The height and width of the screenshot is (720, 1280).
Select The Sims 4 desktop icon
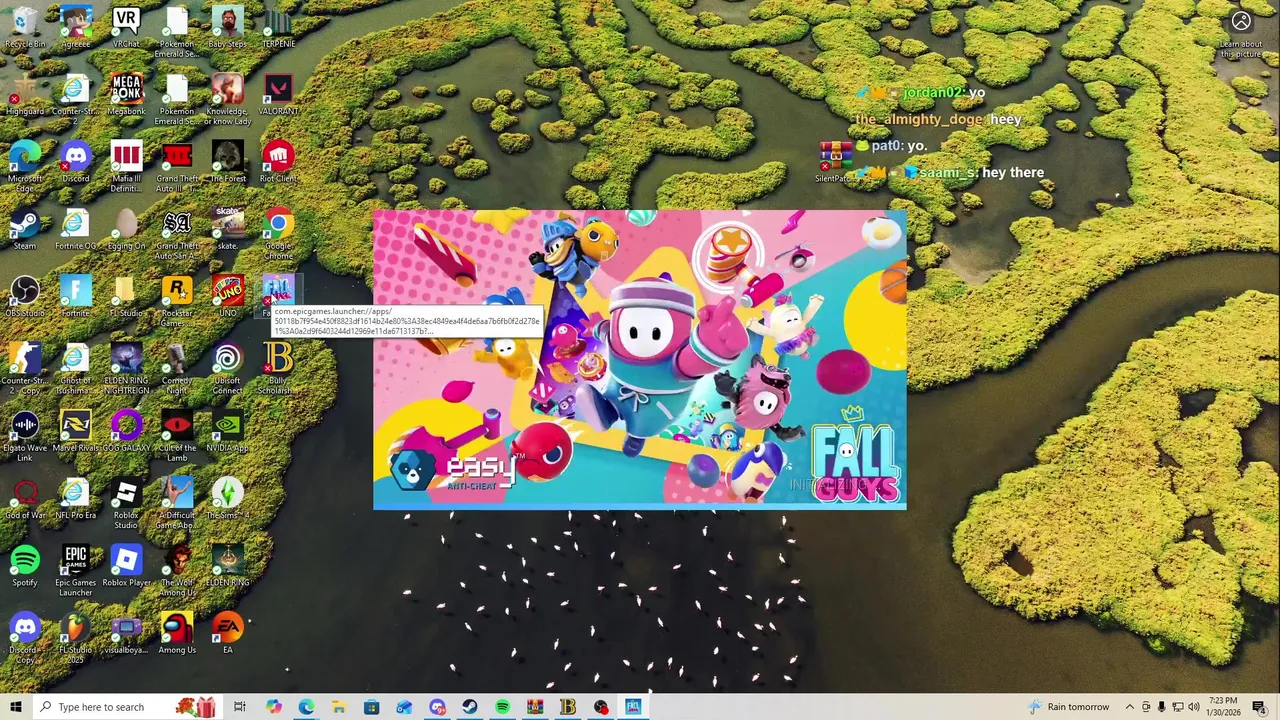click(227, 498)
